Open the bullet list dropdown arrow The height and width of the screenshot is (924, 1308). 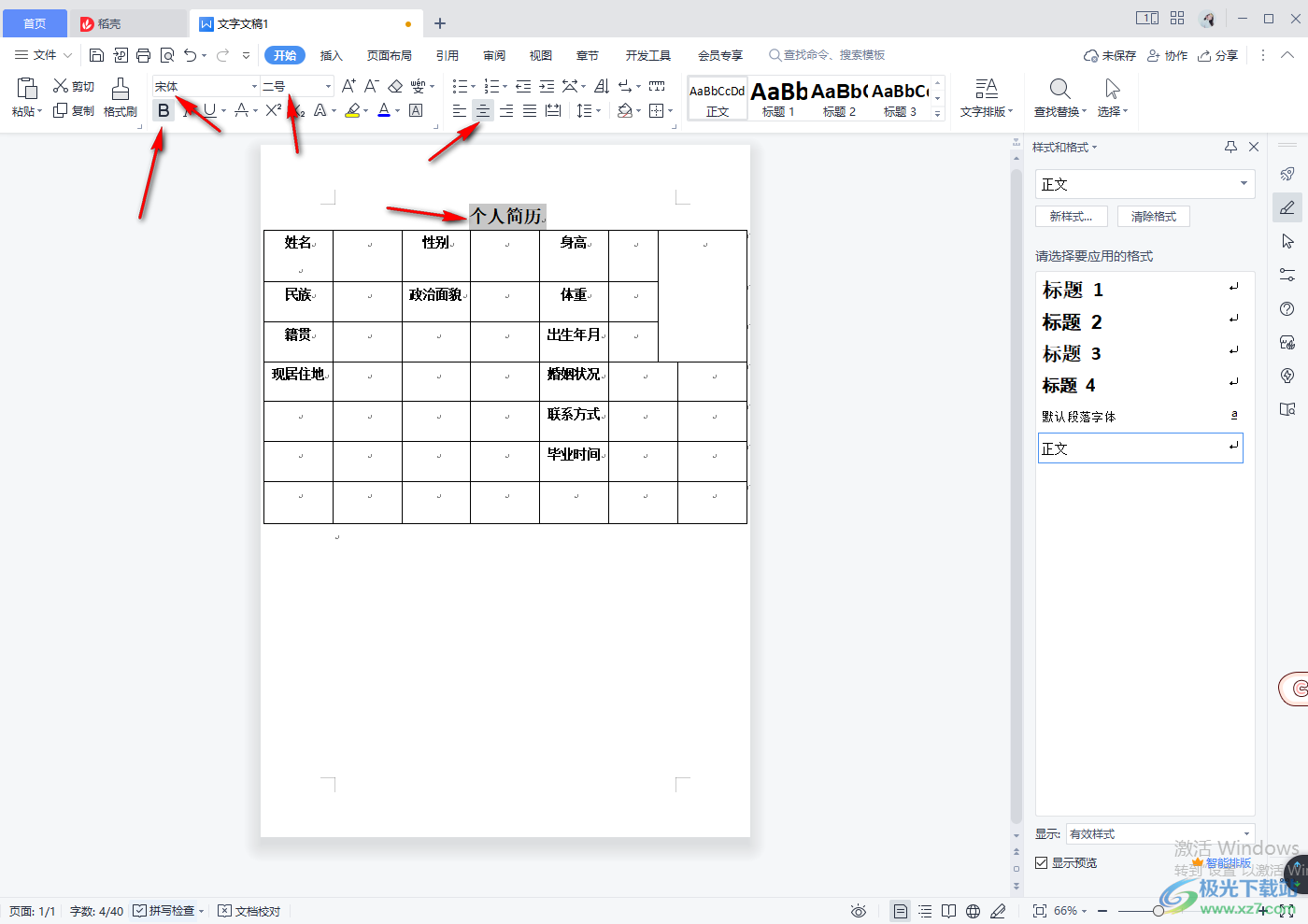click(x=474, y=87)
